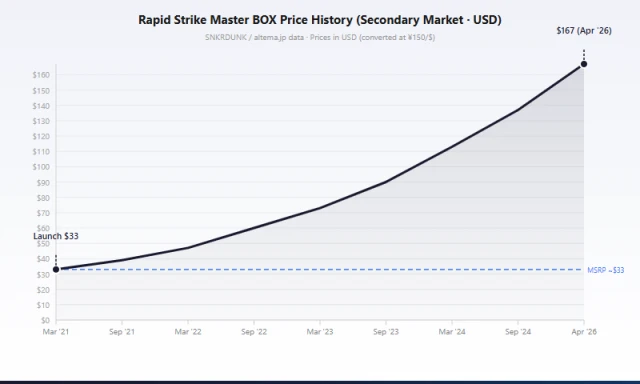Click the 'MSRP ~$33' reference line label
The width and height of the screenshot is (640, 384).
(x=606, y=270)
